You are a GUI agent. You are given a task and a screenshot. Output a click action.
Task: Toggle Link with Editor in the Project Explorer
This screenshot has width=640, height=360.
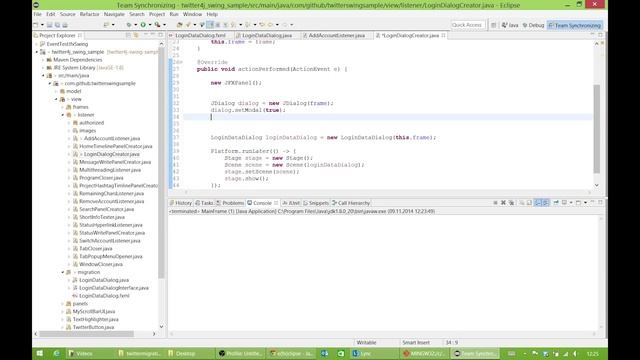tap(136, 36)
